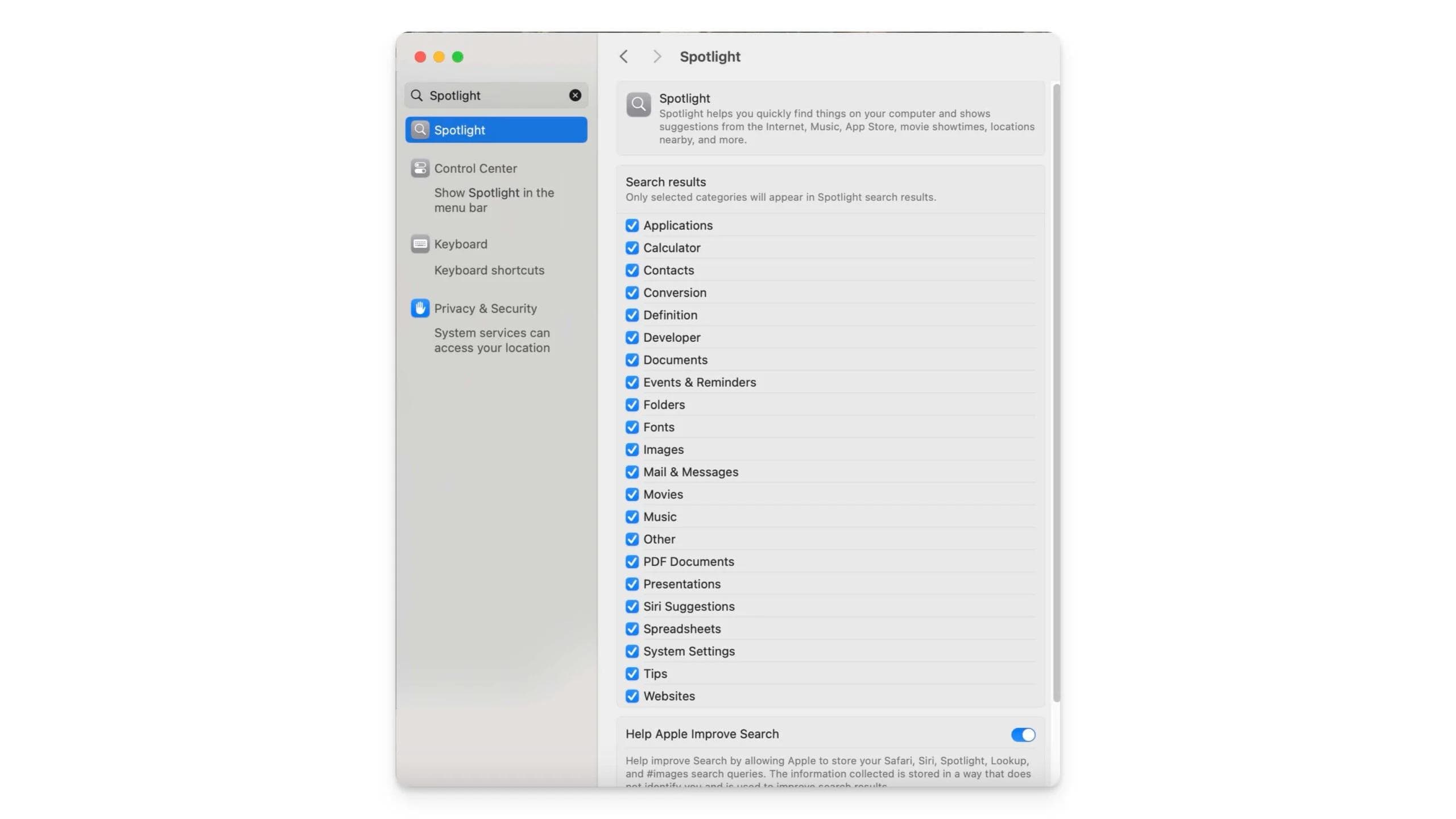The height and width of the screenshot is (819, 1456).
Task: Uncheck the Folders checkbox
Action: [x=632, y=404]
